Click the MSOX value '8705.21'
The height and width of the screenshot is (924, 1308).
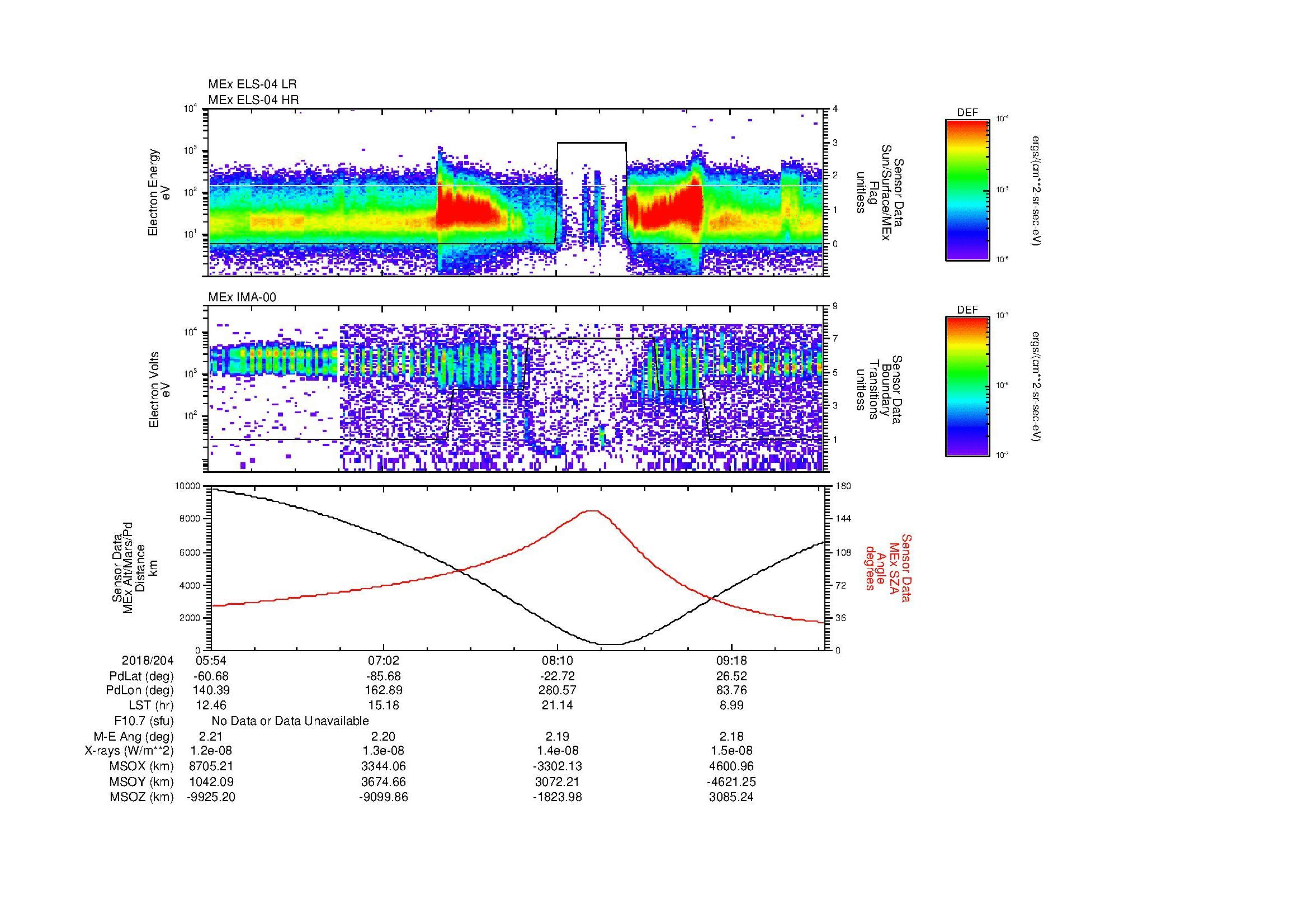pos(211,766)
